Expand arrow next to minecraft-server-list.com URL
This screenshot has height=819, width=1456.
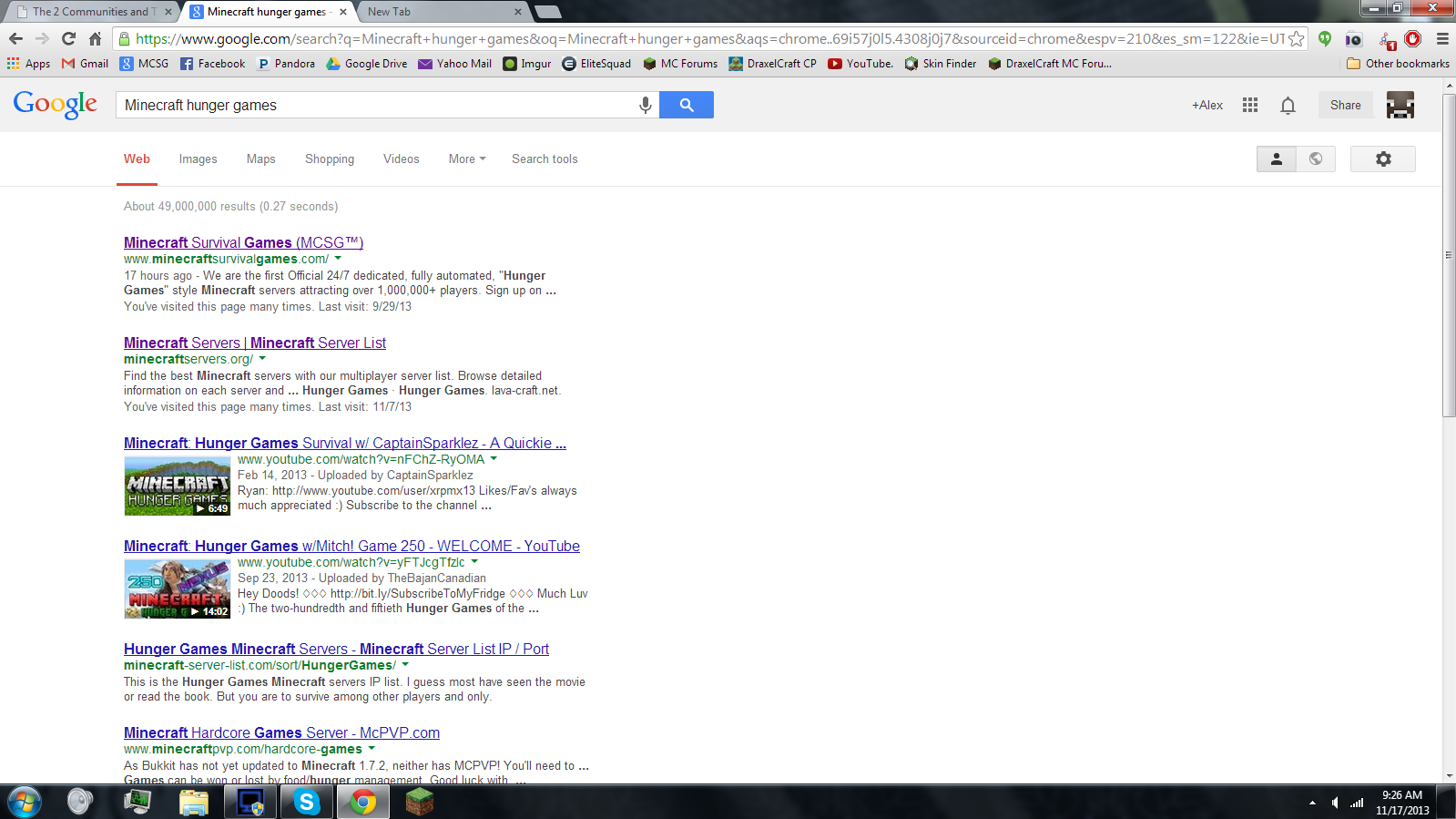tap(405, 665)
